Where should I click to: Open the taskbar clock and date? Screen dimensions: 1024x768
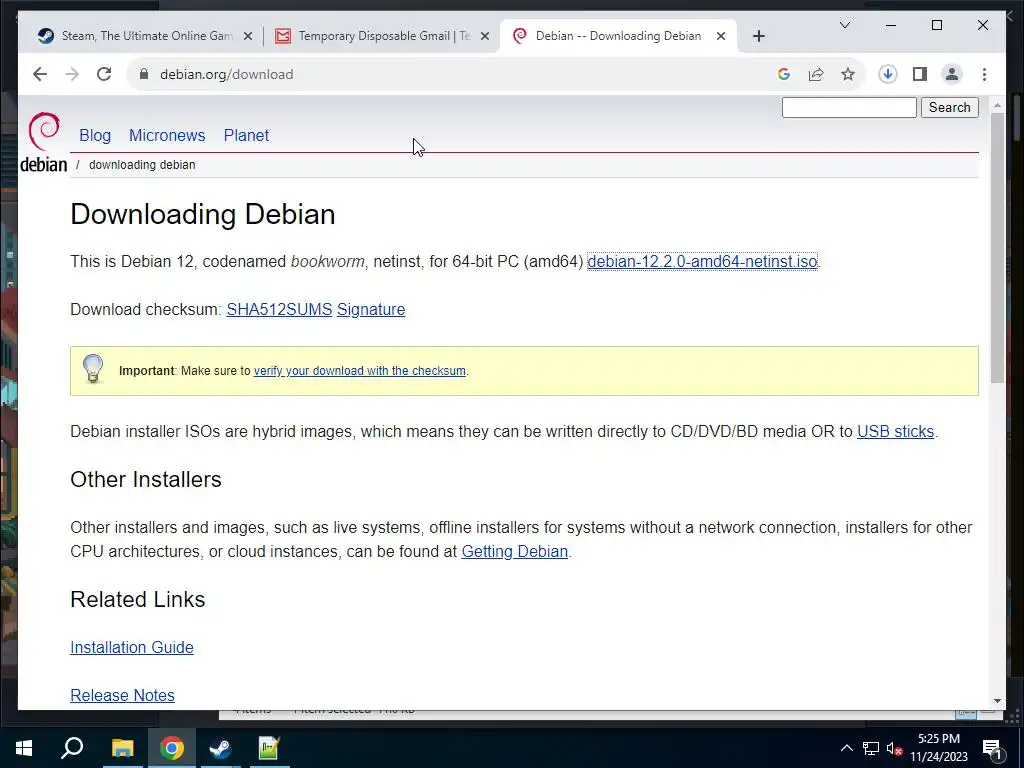(939, 748)
